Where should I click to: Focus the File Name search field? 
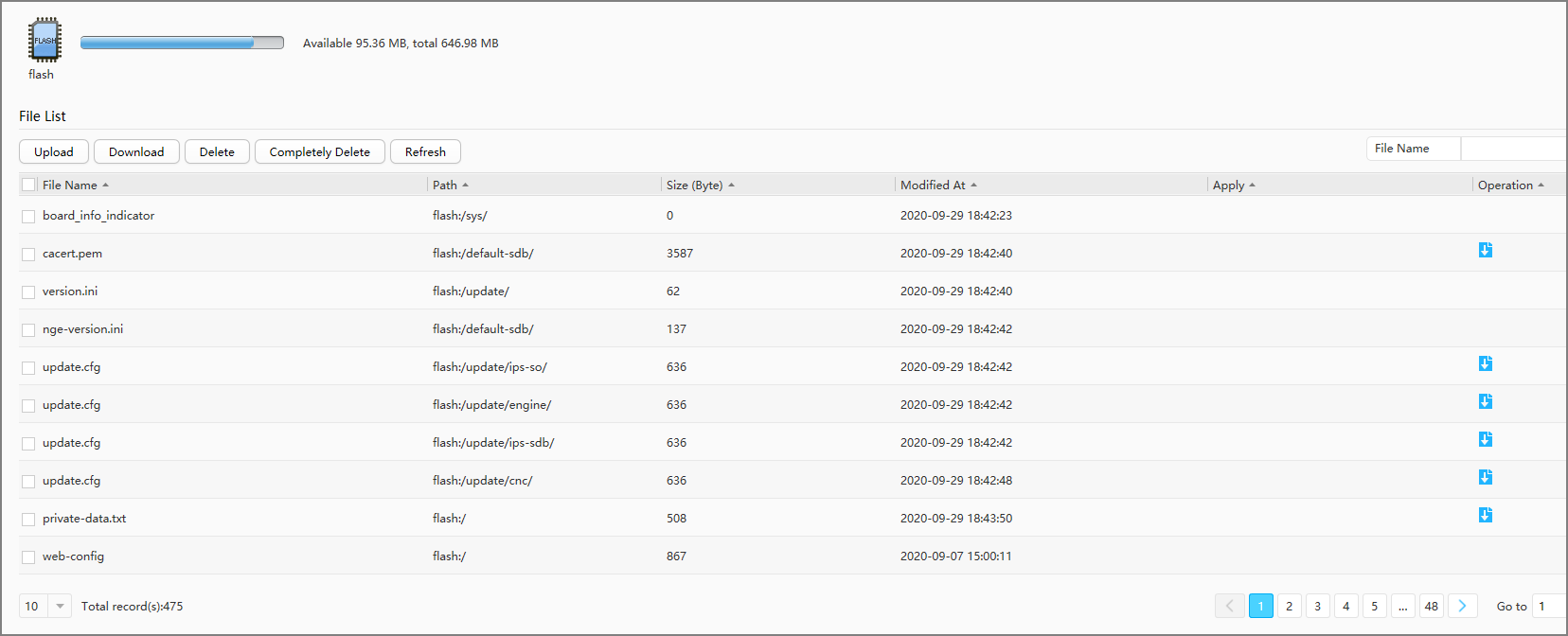coord(1511,149)
